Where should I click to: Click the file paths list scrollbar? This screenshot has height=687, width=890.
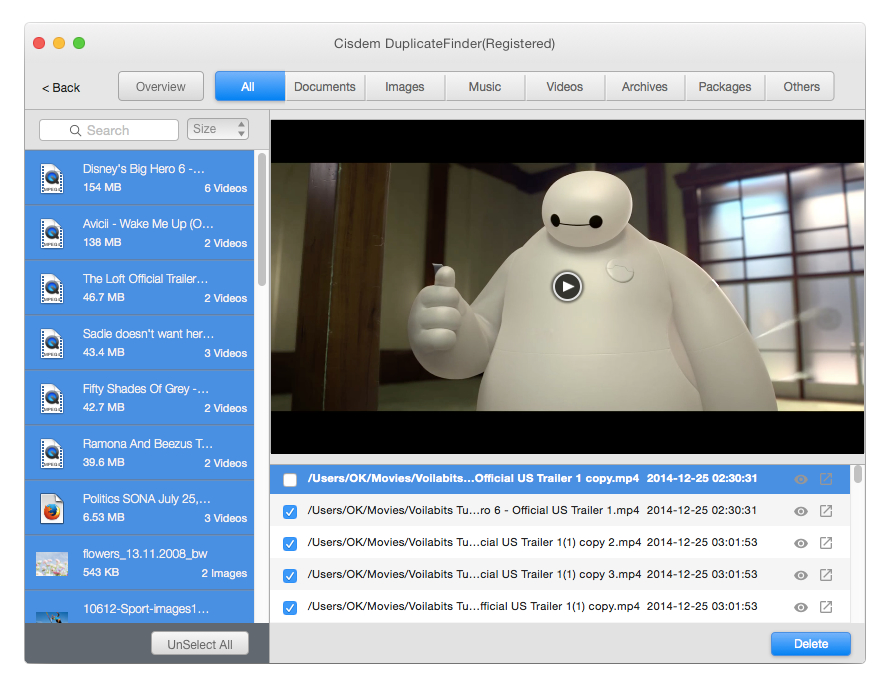(858, 475)
